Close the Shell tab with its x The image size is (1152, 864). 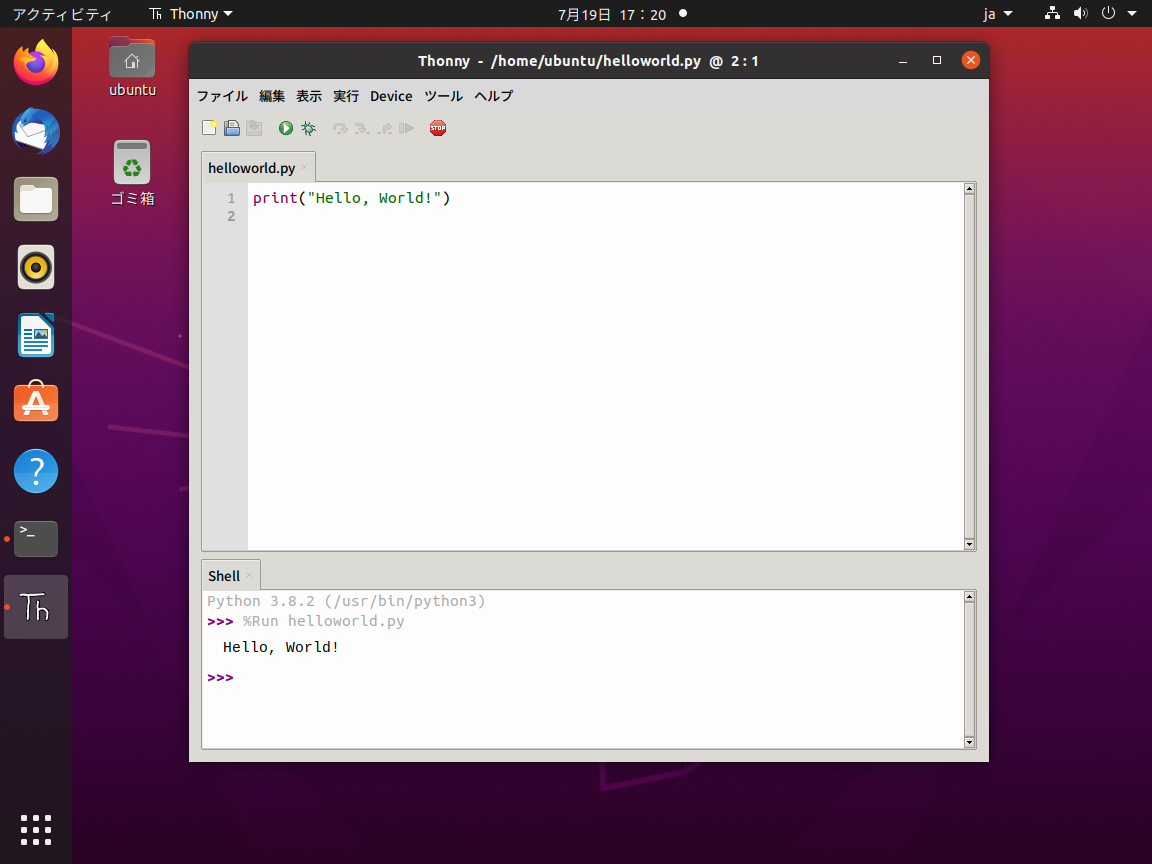[249, 575]
